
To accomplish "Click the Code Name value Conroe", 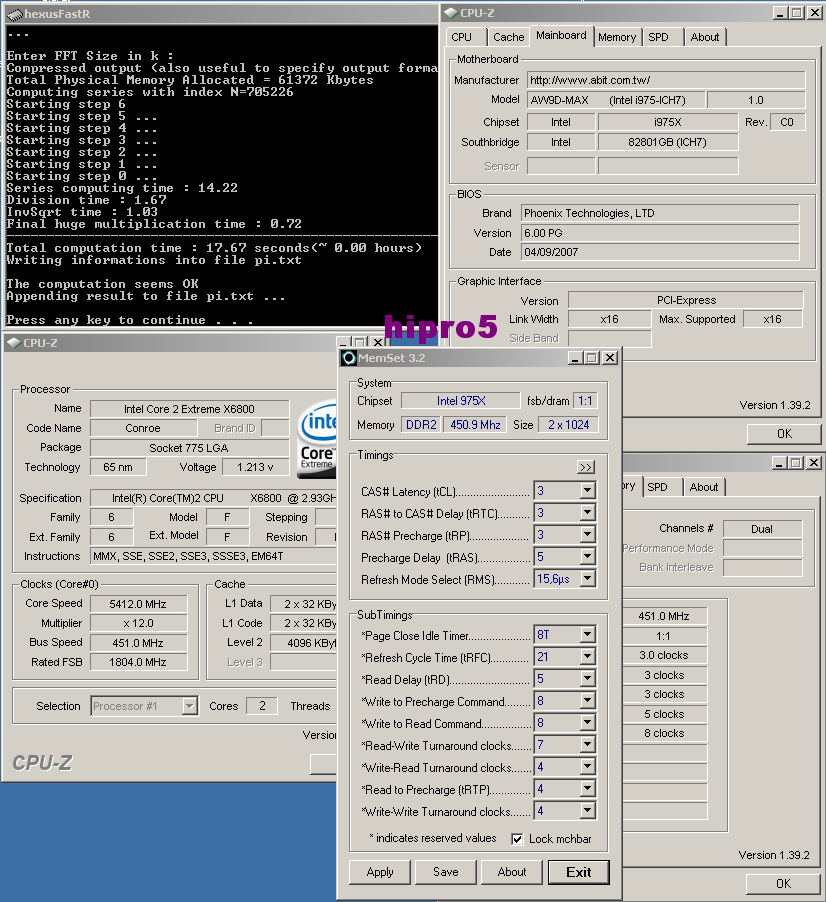I will [x=143, y=428].
